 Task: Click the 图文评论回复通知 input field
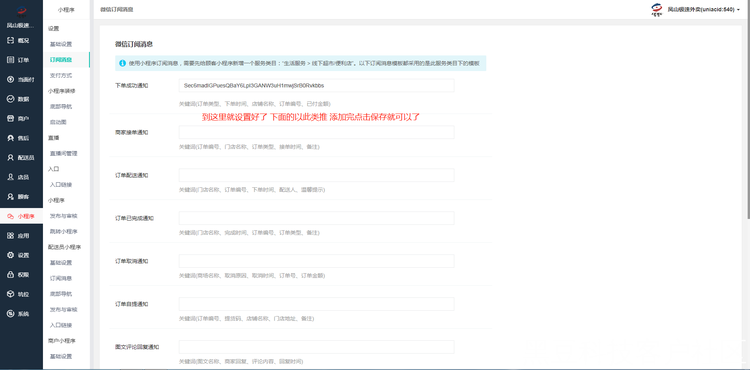[316, 347]
